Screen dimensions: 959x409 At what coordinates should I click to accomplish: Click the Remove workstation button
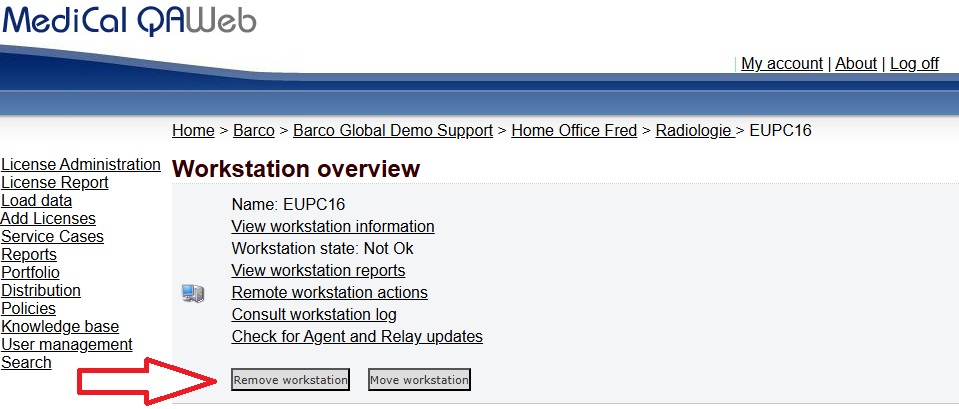tap(291, 380)
